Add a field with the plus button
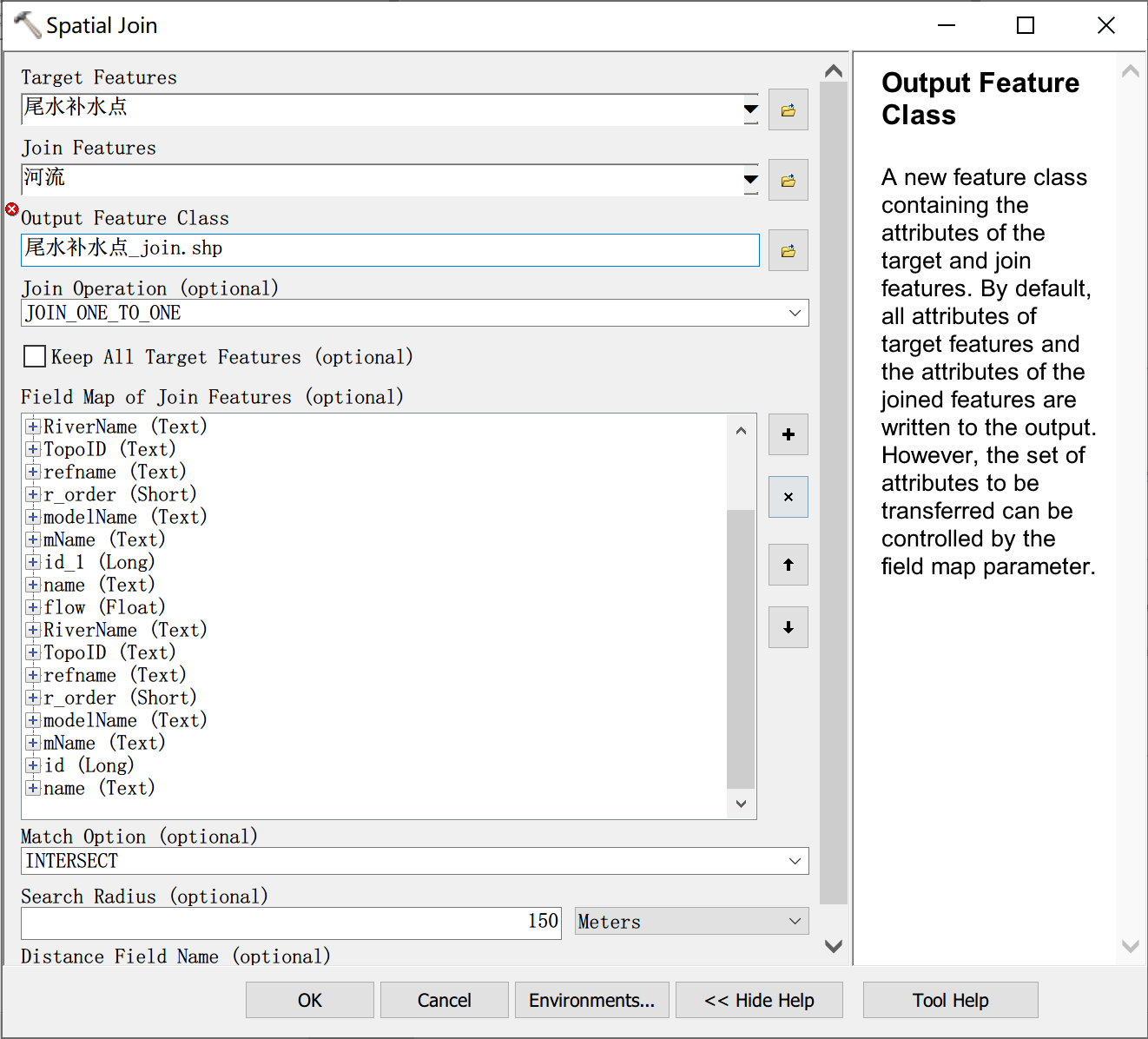Viewport: 1148px width, 1039px height. point(788,434)
